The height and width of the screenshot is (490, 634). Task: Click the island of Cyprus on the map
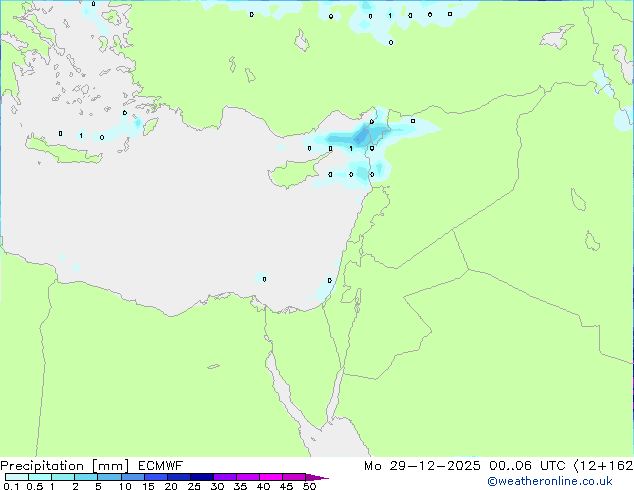[x=295, y=173]
